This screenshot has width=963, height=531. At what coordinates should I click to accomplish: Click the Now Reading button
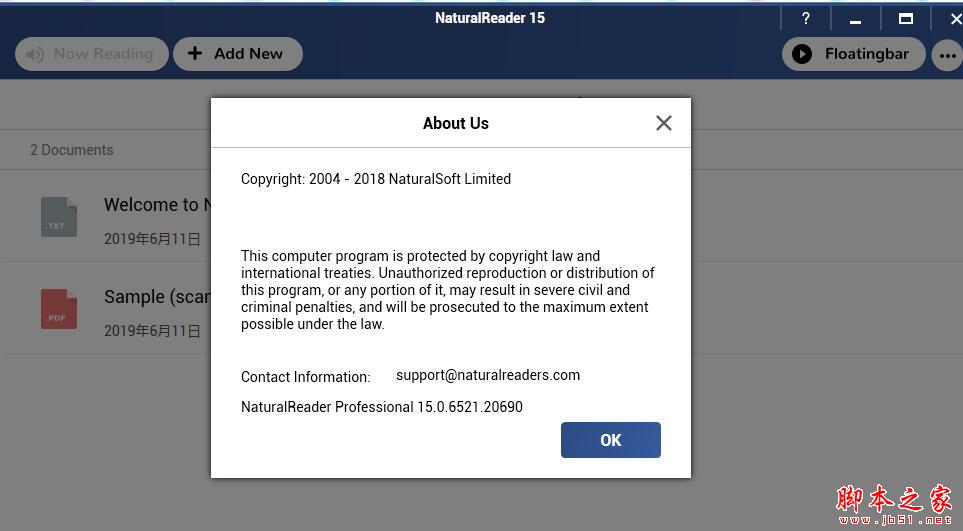pos(92,54)
